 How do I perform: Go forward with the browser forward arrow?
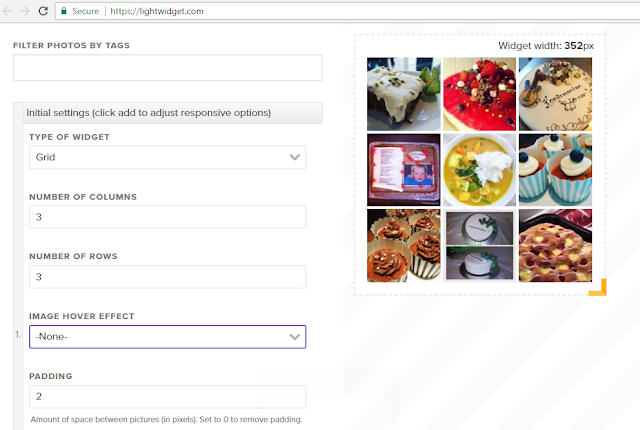25,11
